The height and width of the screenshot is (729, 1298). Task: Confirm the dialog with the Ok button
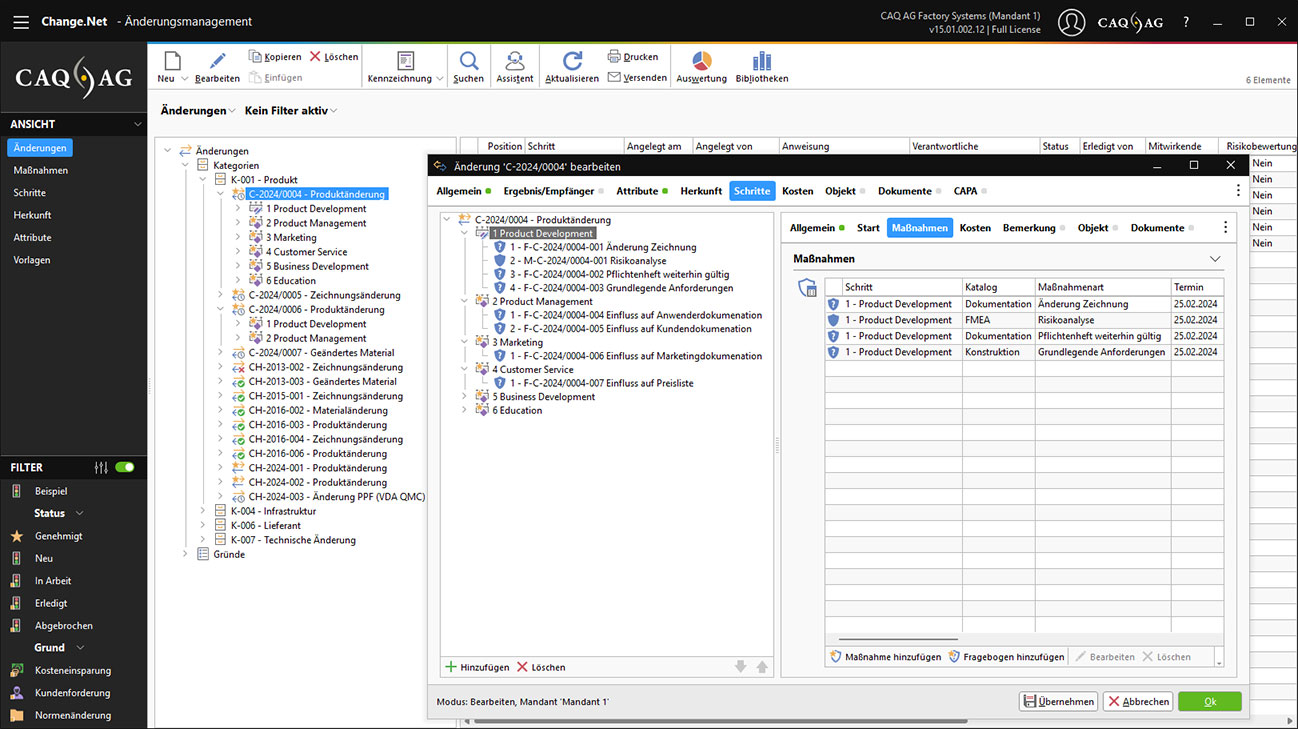[x=1209, y=701]
